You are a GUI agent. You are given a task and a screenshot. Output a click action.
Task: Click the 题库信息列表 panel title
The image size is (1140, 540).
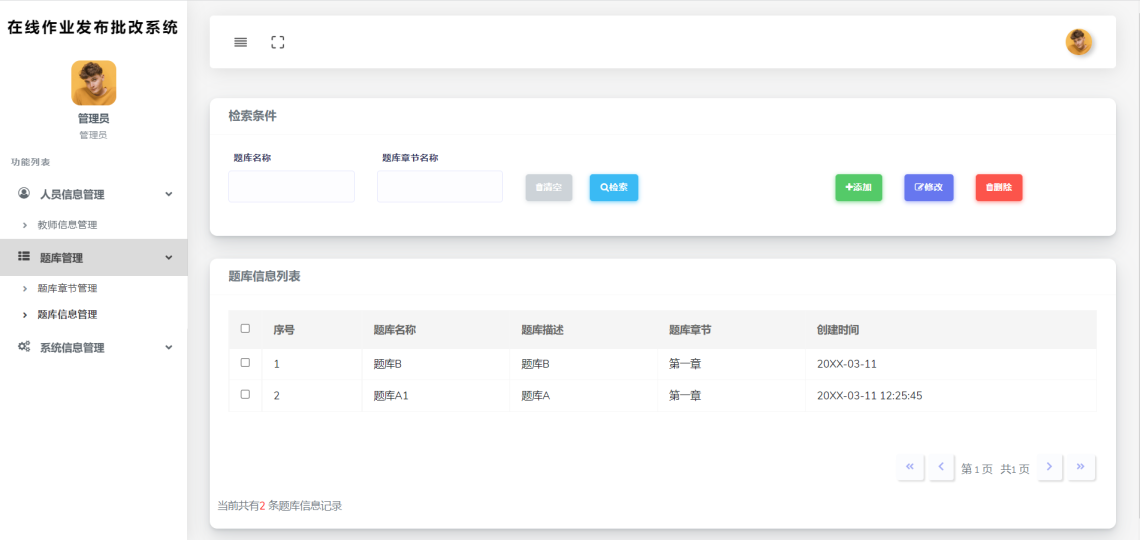point(265,276)
